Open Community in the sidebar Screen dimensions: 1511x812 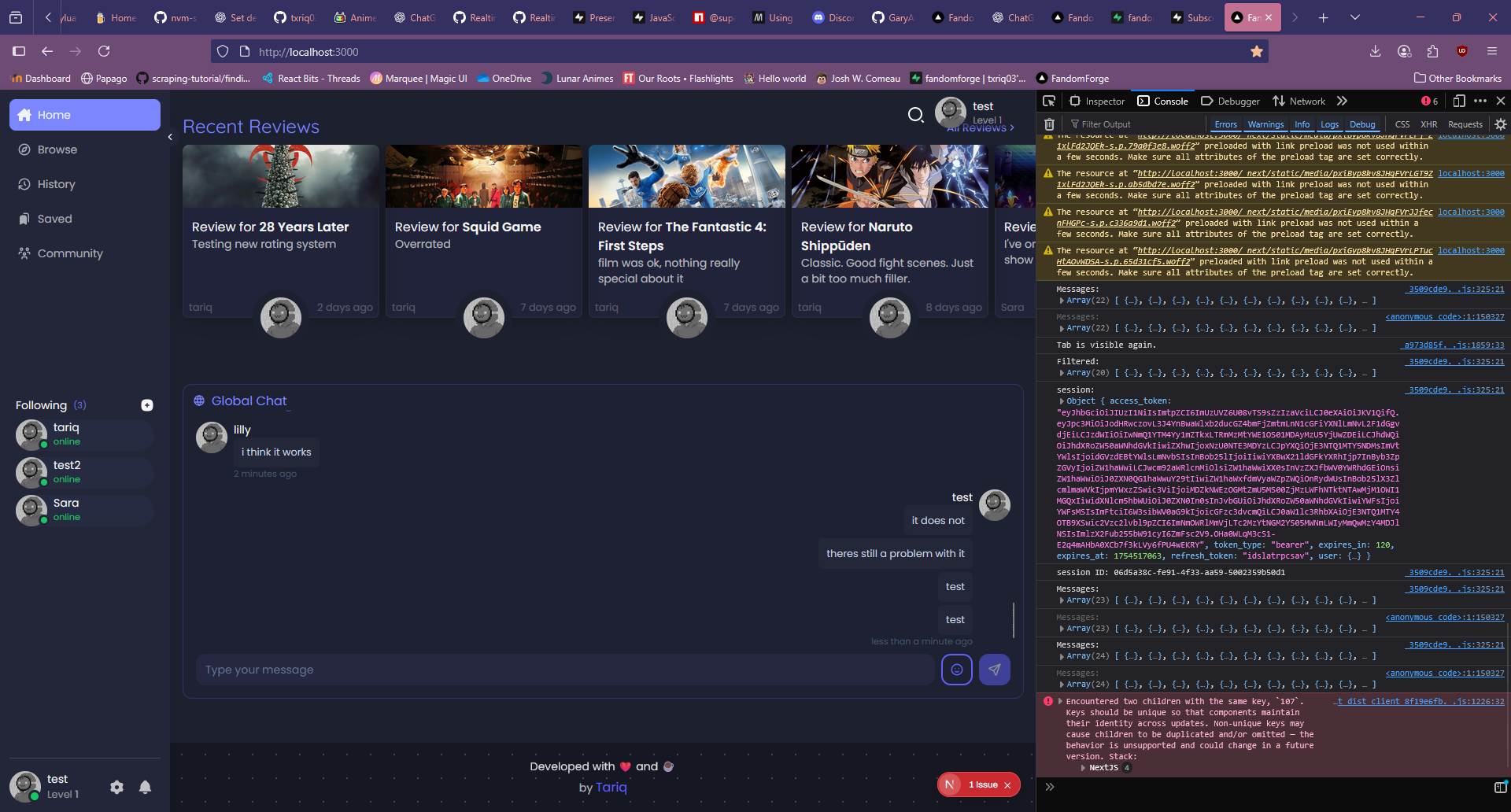tap(85, 253)
